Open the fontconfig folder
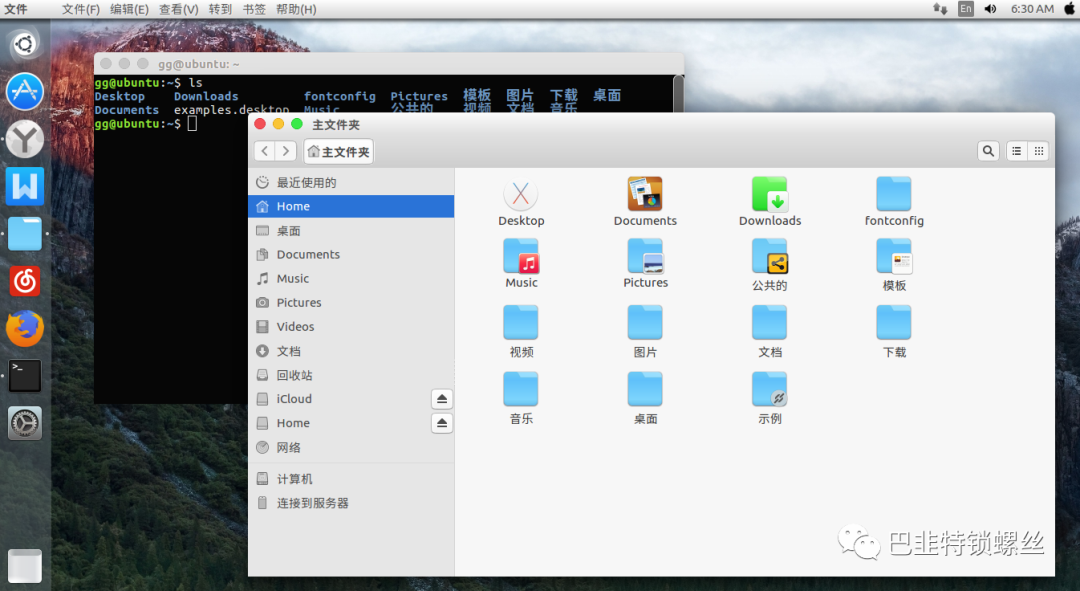 point(893,195)
